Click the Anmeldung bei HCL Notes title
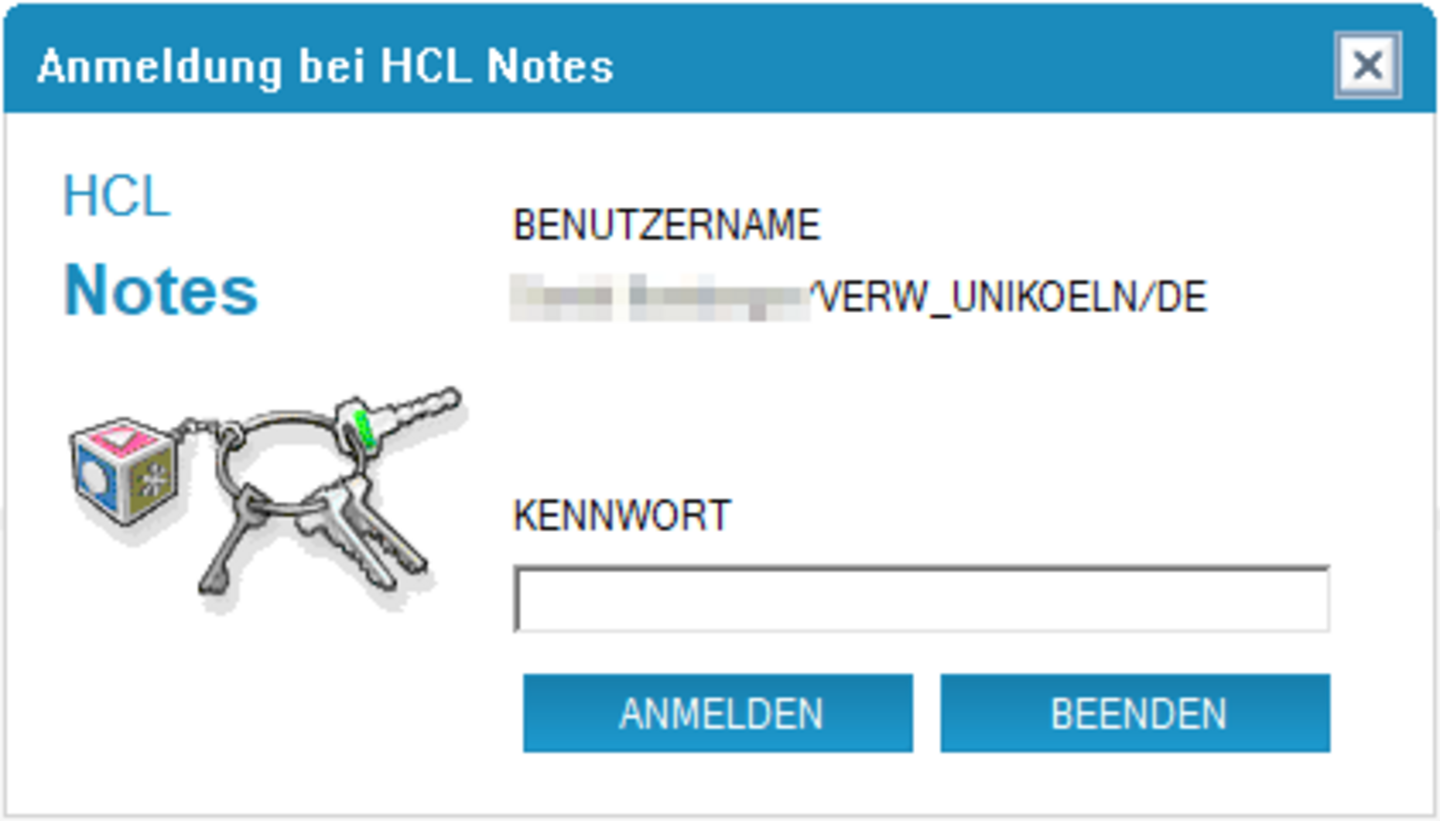Viewport: 1440px width, 821px height. click(x=325, y=66)
